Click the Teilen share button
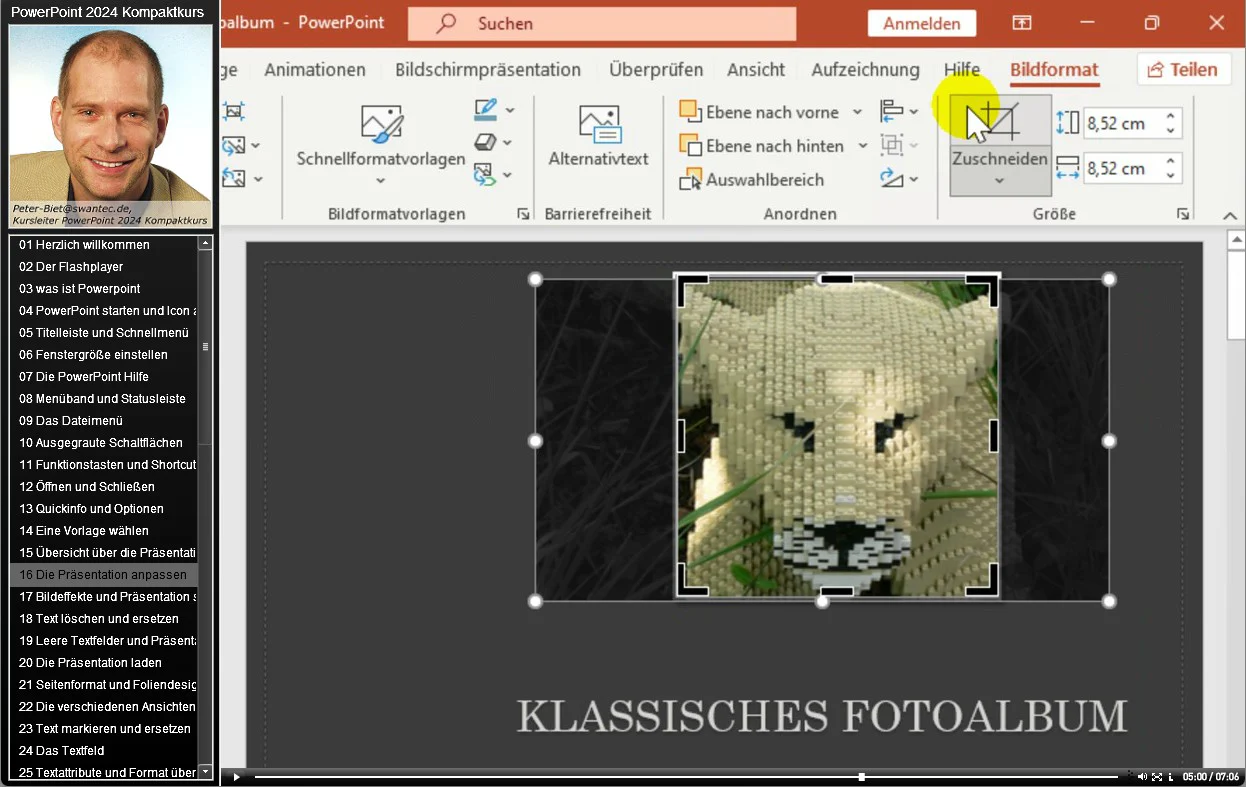This screenshot has width=1246, height=787. [1183, 69]
